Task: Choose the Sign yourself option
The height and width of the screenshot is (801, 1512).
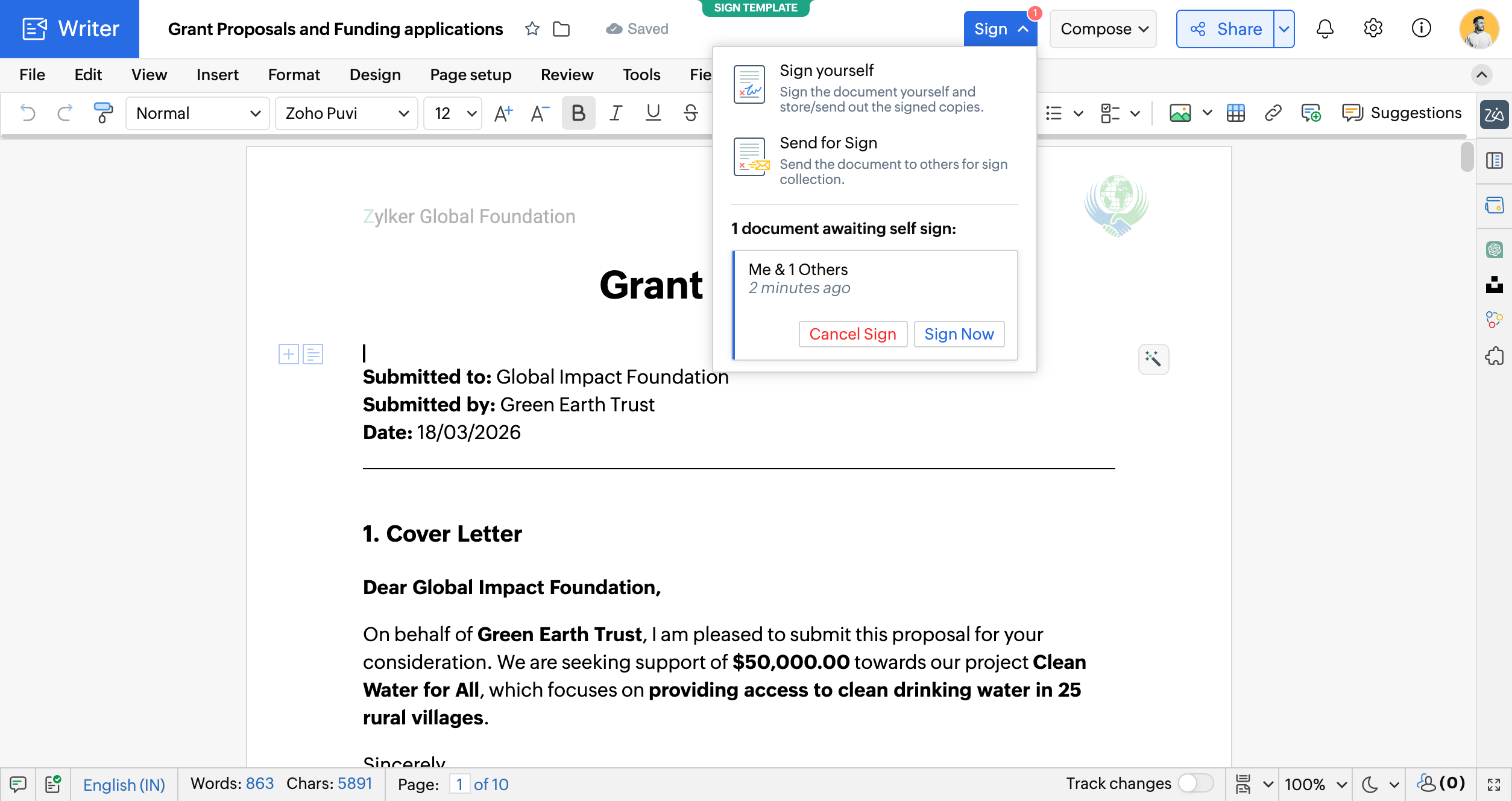Action: click(x=874, y=88)
